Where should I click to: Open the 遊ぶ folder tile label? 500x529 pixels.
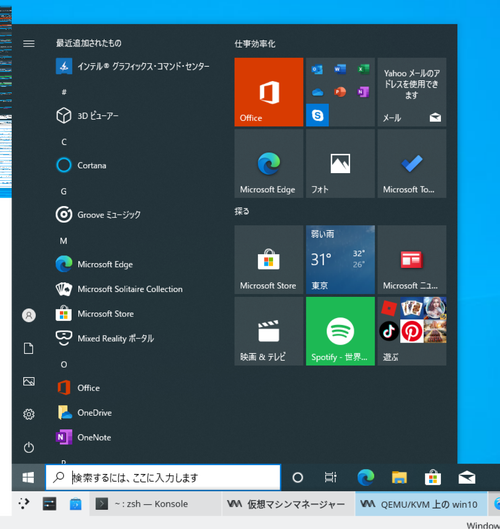pyautogui.click(x=390, y=357)
